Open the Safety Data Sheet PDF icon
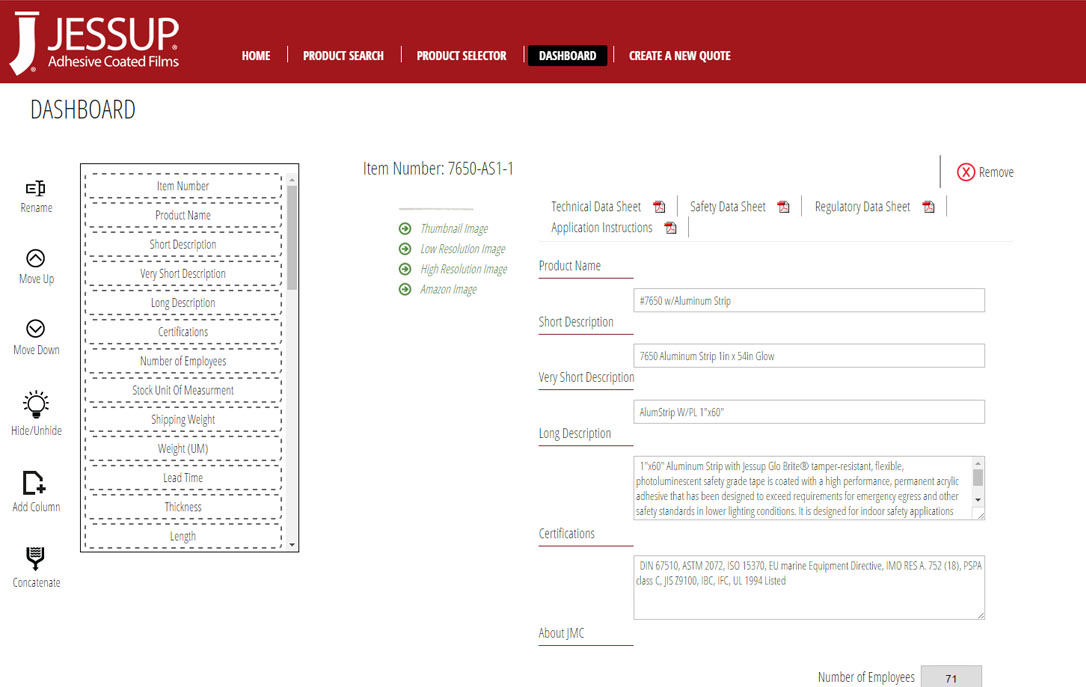The image size is (1086, 687). [x=783, y=207]
